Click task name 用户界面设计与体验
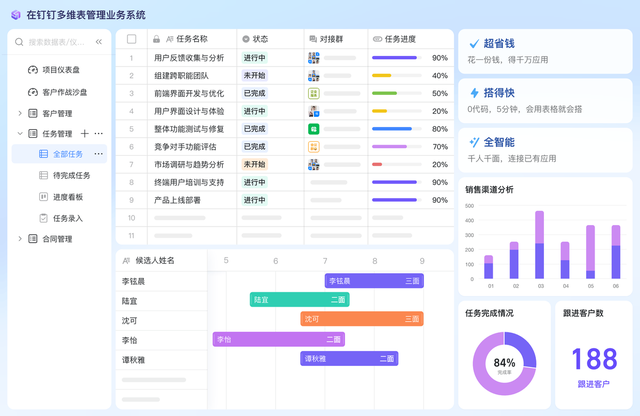Viewport: 640px width, 416px height. click(x=189, y=111)
